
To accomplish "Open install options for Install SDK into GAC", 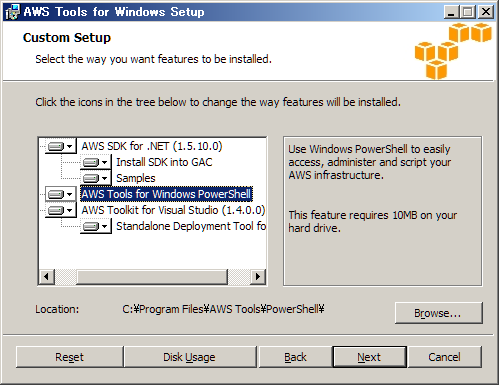I will (x=96, y=162).
